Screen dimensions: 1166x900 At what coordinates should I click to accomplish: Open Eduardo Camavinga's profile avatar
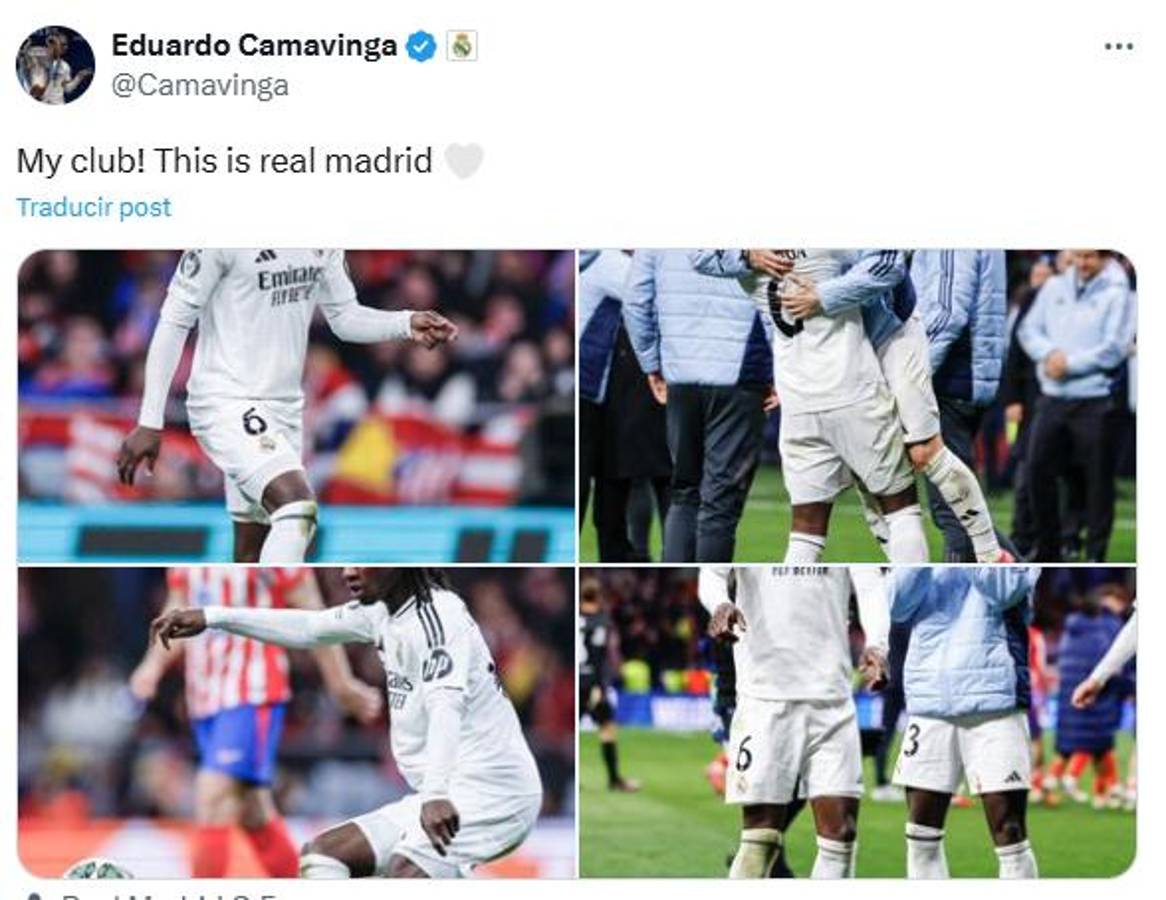click(x=55, y=64)
